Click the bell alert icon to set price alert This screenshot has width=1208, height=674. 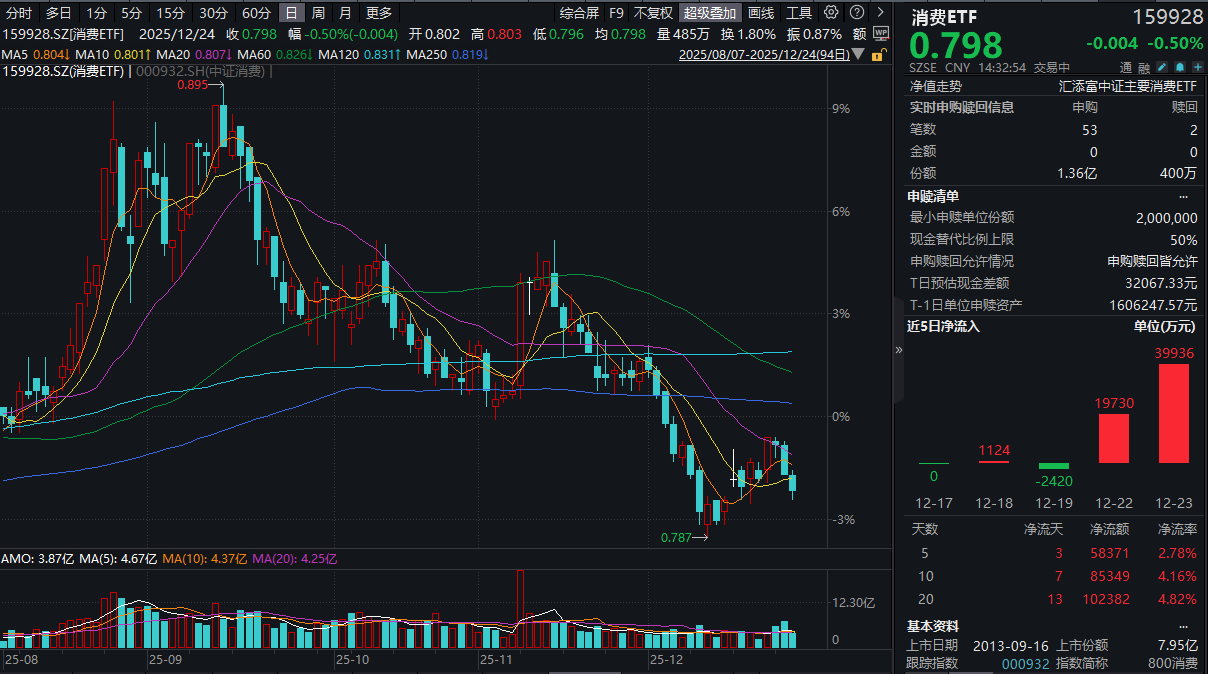click(x=1180, y=66)
